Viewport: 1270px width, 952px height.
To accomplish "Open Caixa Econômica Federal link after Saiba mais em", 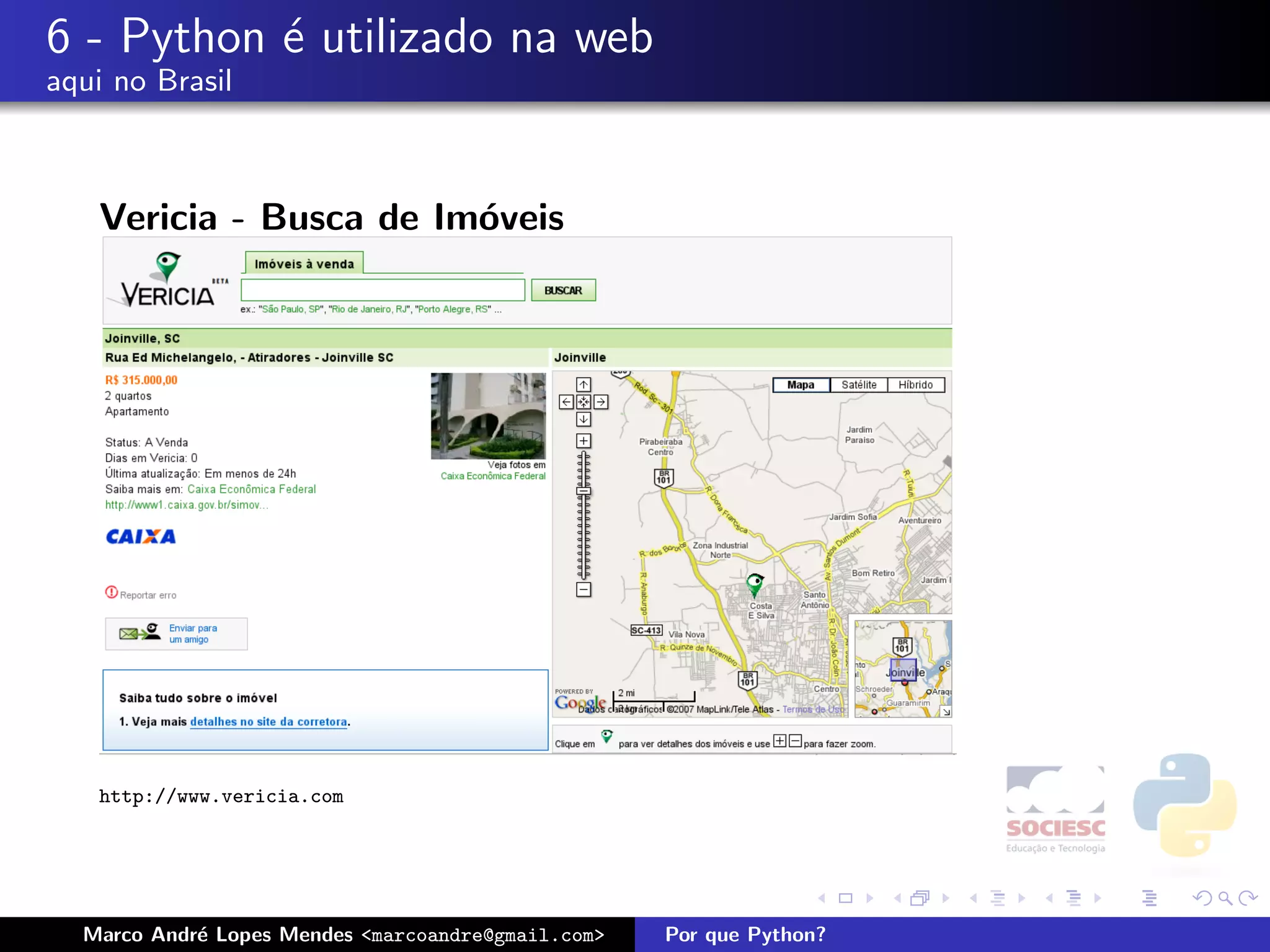I will 252,489.
